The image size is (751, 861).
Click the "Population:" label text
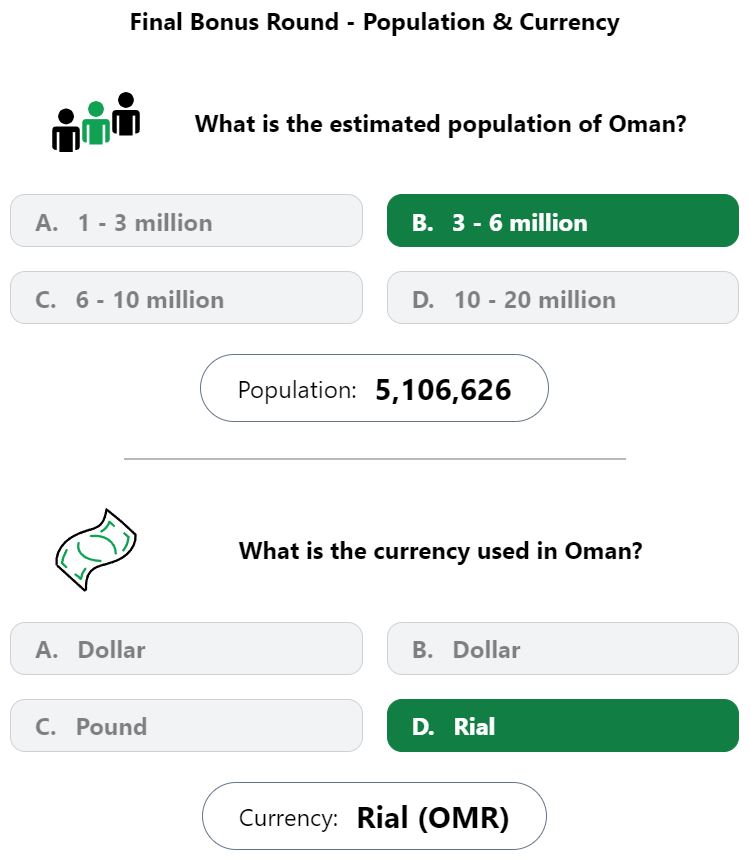point(297,390)
